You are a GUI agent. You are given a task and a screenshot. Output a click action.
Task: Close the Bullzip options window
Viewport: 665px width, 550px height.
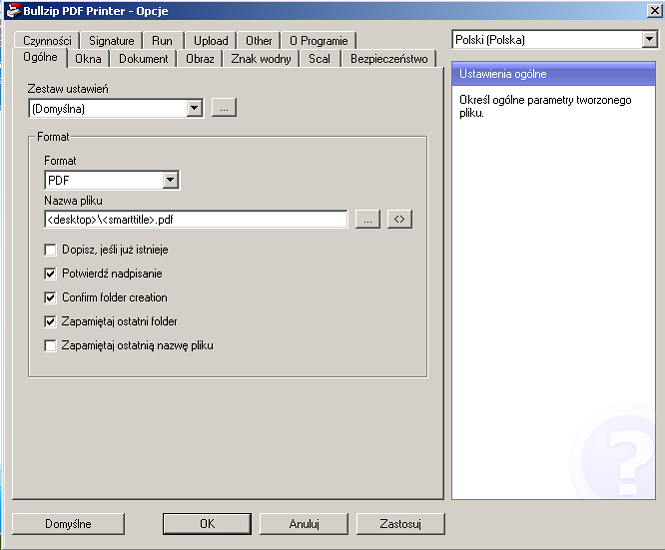[x=655, y=11]
